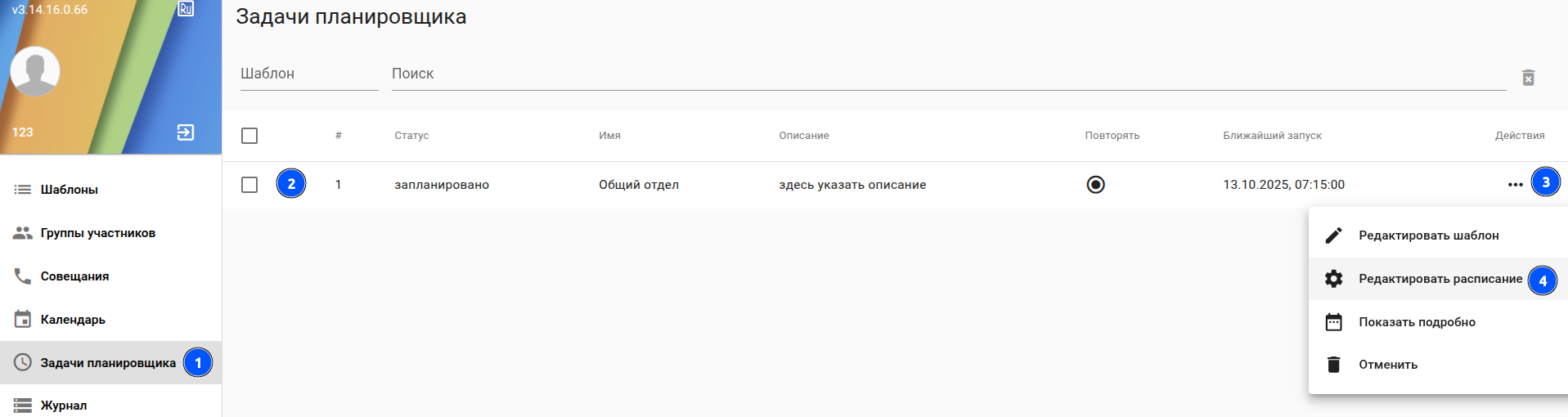
Task: Toggle the select-all checkbox in table header
Action: click(249, 136)
